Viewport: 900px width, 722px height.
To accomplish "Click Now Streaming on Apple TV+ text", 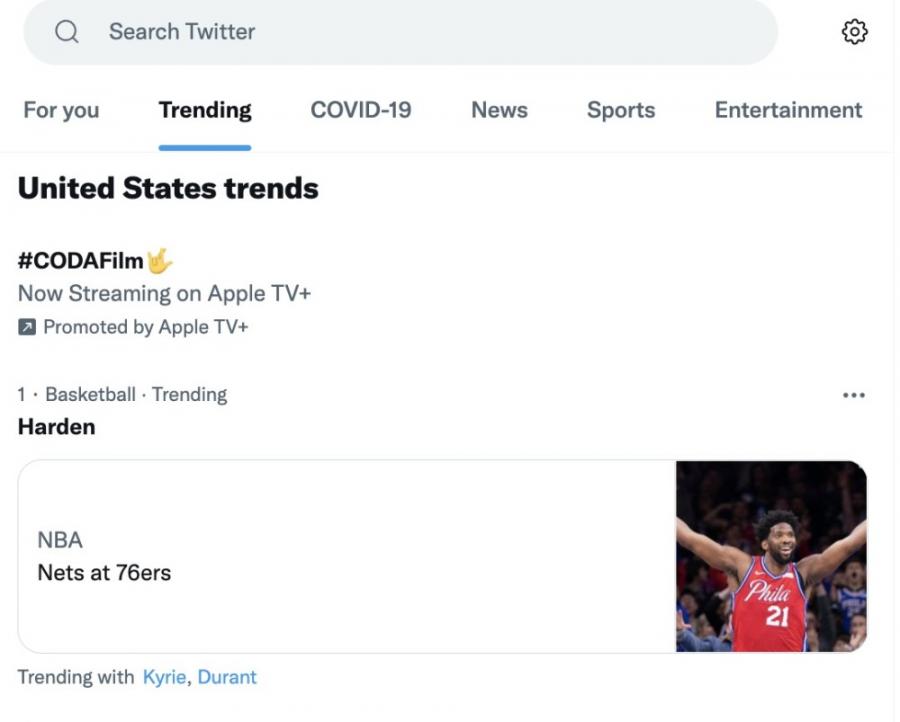I will (x=165, y=294).
